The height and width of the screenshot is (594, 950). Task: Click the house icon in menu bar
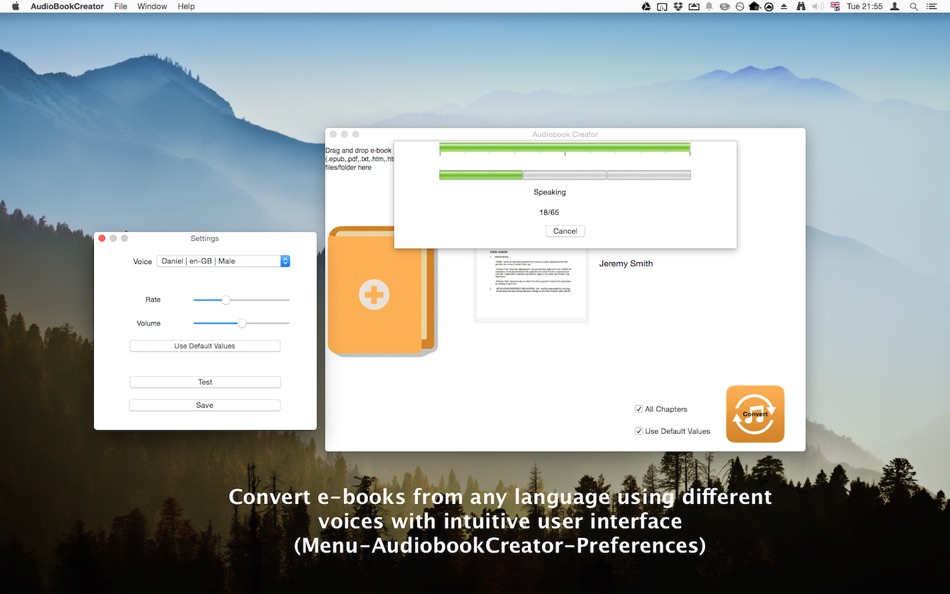click(754, 7)
